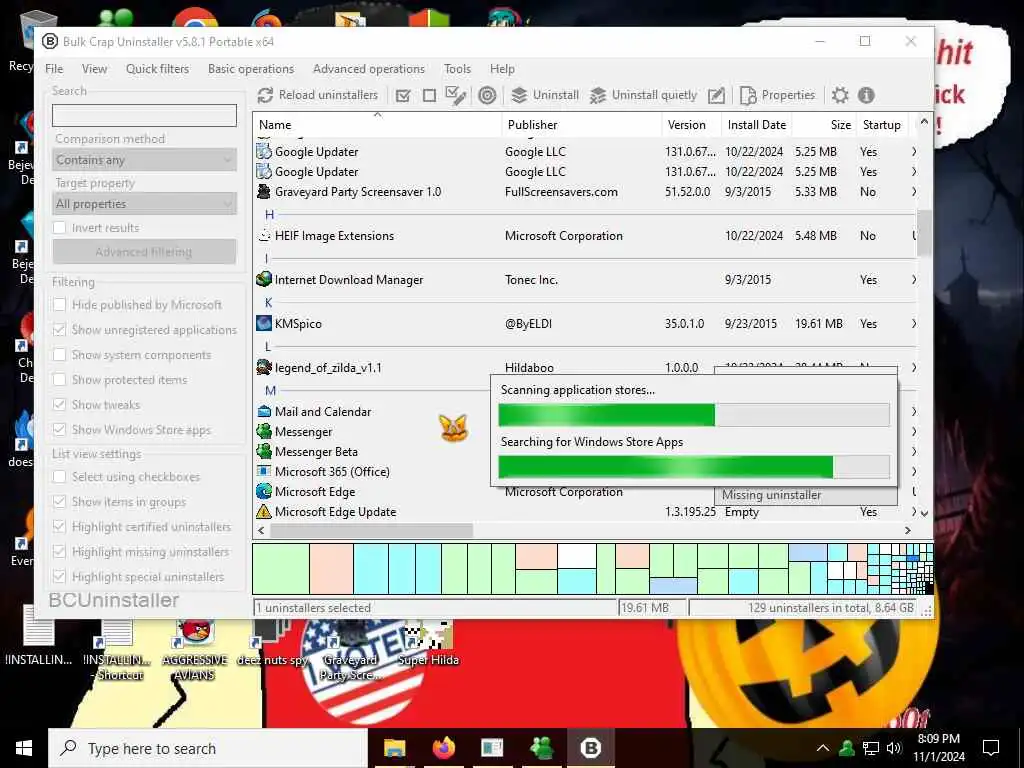Open AGGRESSIVE AVIANS desktop shortcut
The height and width of the screenshot is (768, 1024).
195,650
